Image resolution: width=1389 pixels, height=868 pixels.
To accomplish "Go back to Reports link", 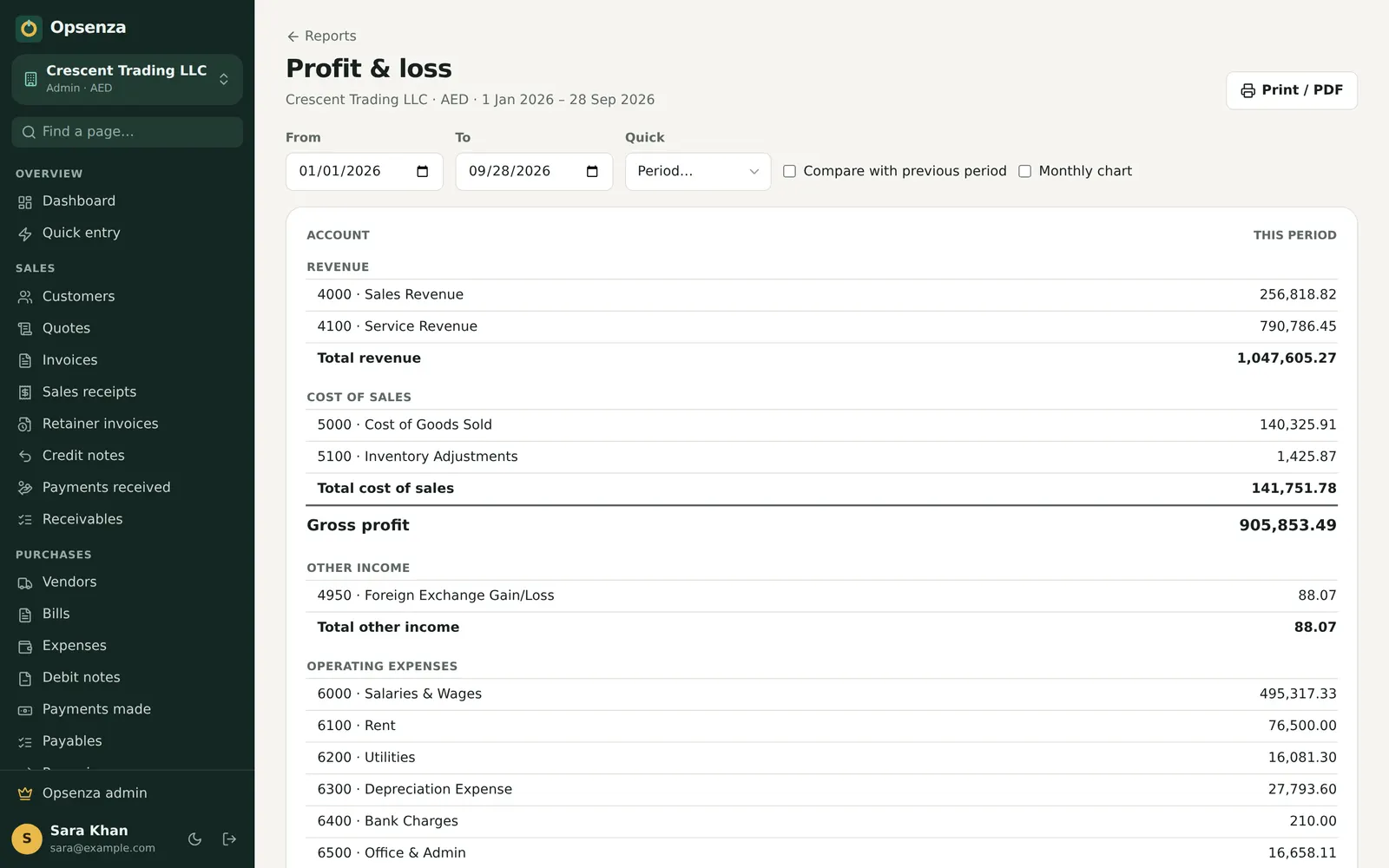I will (x=321, y=36).
